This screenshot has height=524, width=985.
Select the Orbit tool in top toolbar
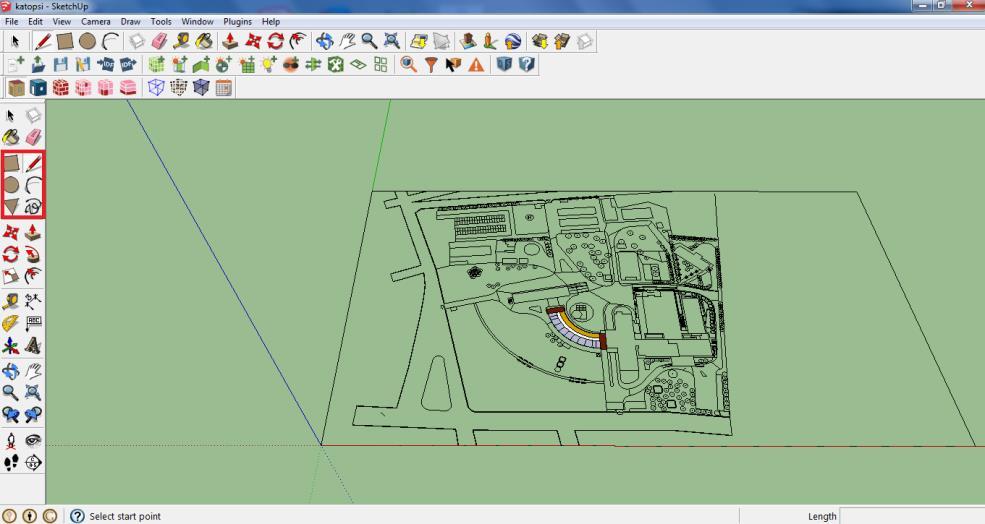(325, 41)
